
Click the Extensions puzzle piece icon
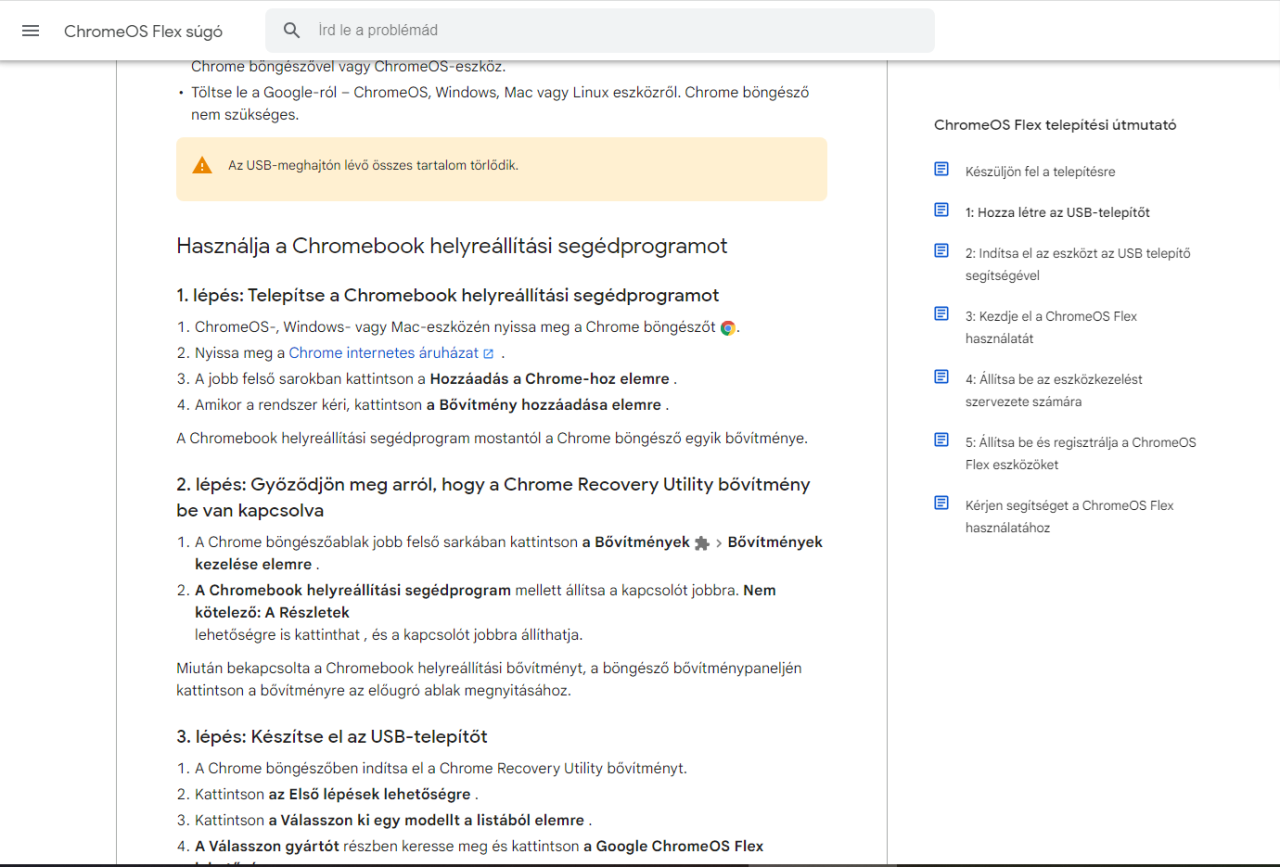click(702, 543)
